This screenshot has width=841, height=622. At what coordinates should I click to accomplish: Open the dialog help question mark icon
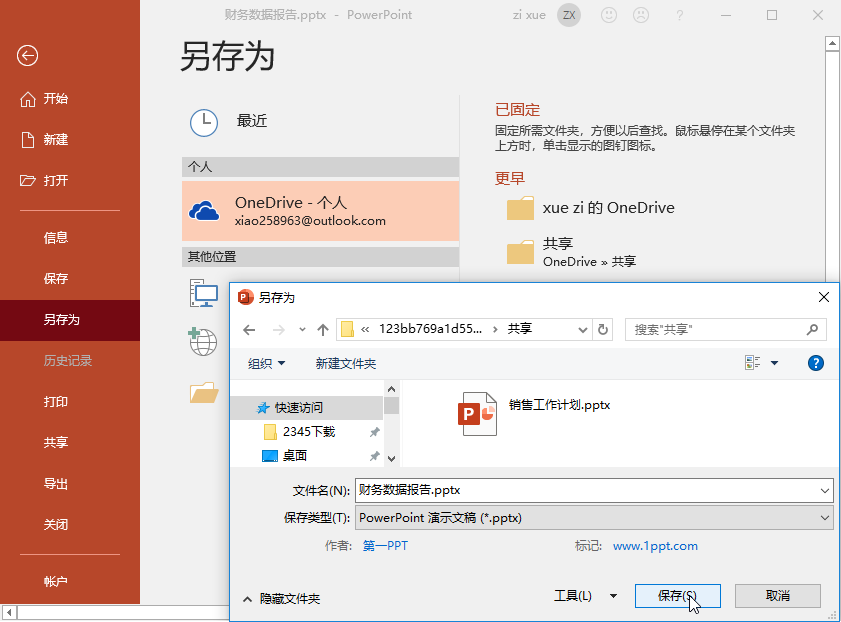point(815,364)
